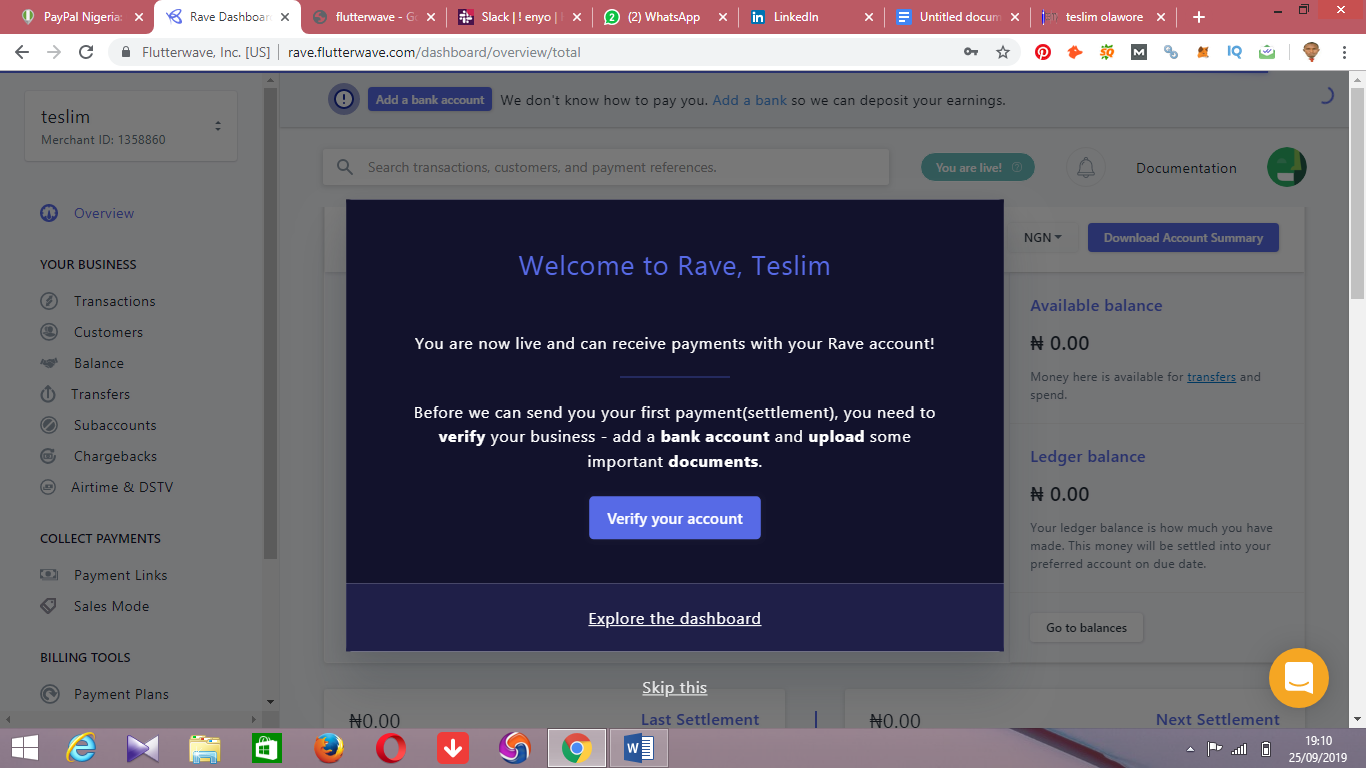Open Chargebacks in the sidebar
This screenshot has width=1366, height=768.
pos(116,456)
